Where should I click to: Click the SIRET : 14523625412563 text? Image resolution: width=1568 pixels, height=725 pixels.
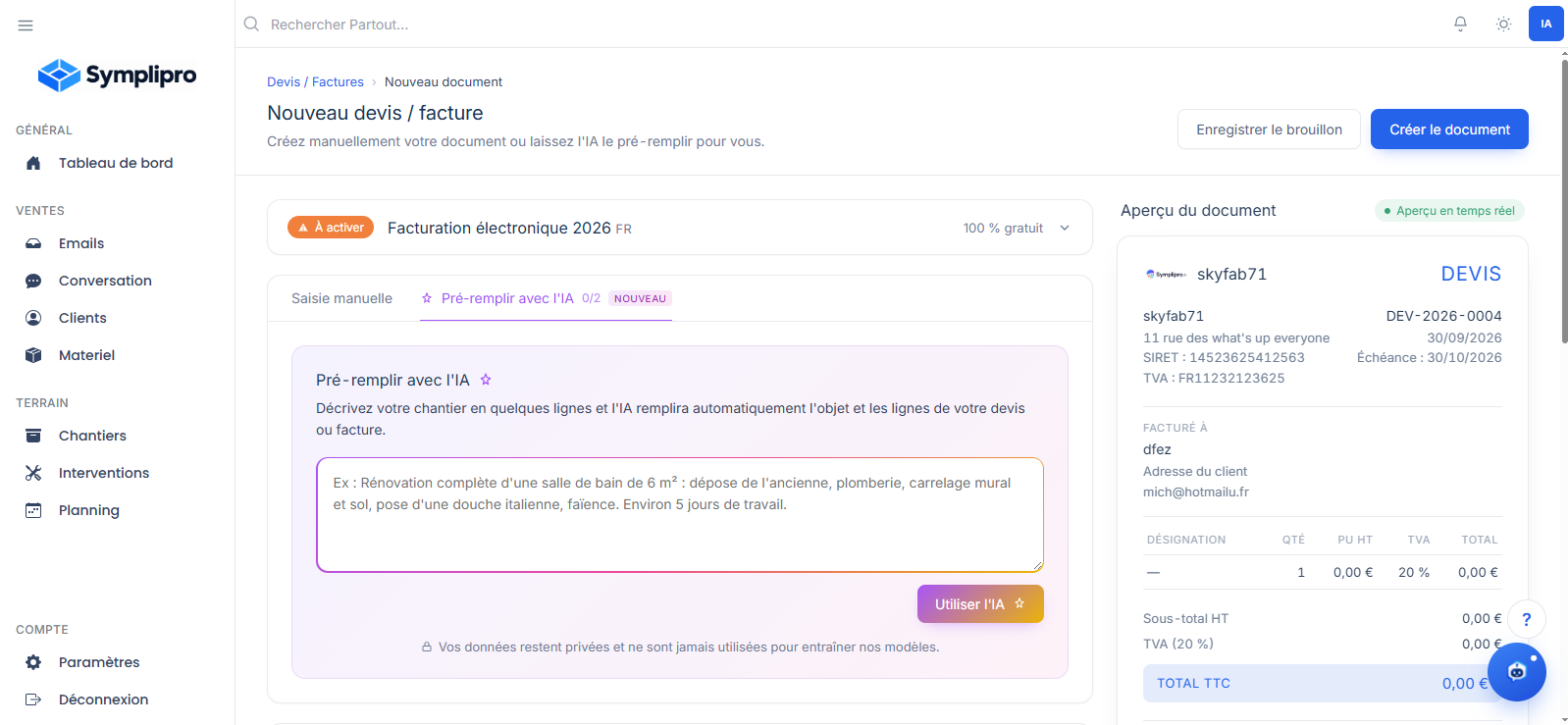pos(1224,358)
